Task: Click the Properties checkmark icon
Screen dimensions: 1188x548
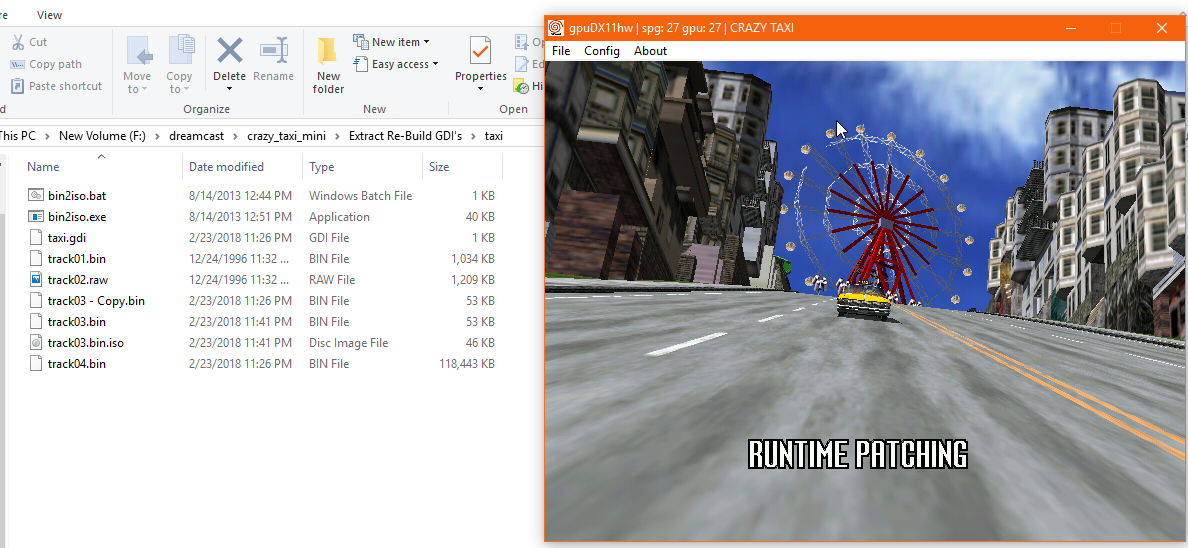Action: point(480,51)
